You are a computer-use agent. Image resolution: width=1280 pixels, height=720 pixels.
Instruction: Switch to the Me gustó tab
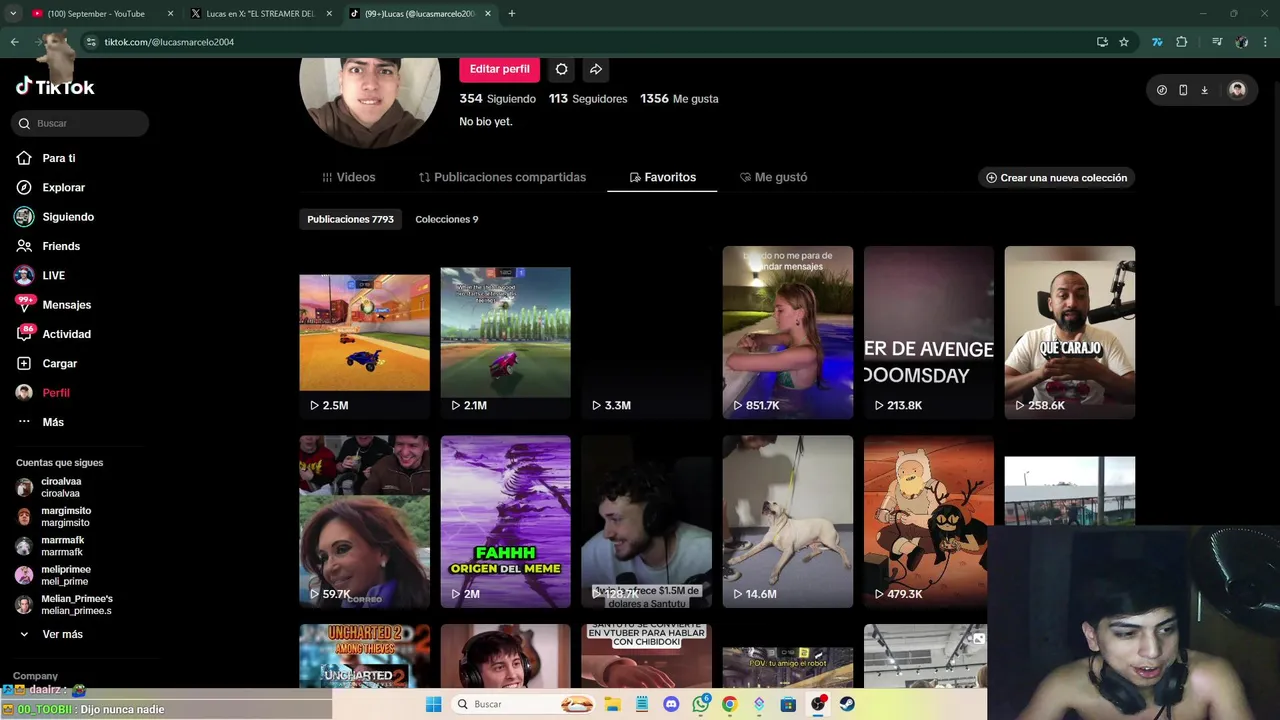point(773,177)
